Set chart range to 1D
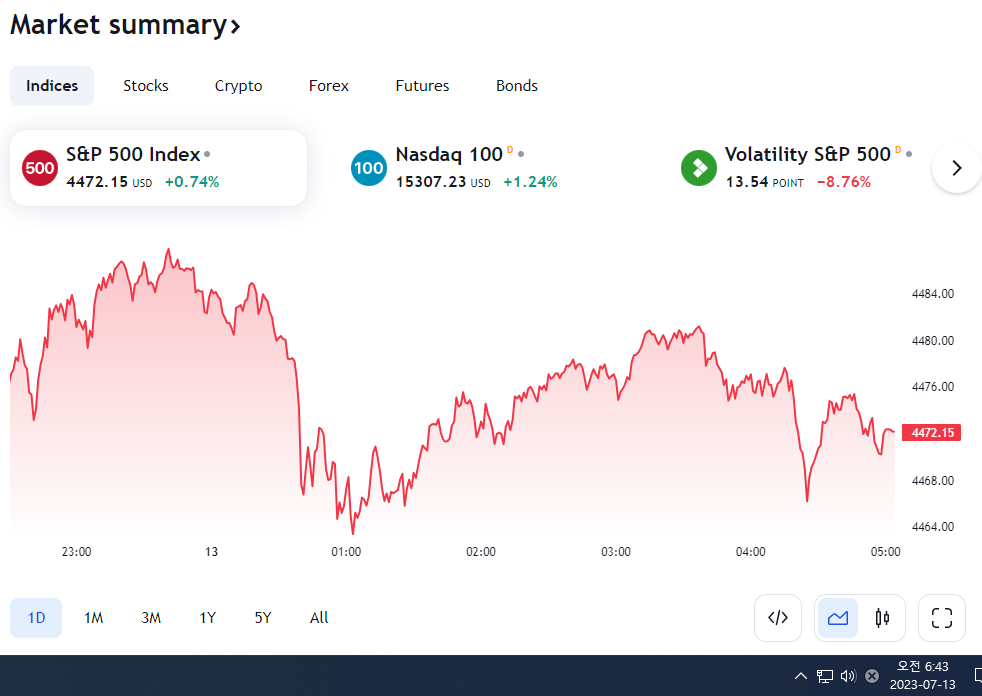 [36, 618]
